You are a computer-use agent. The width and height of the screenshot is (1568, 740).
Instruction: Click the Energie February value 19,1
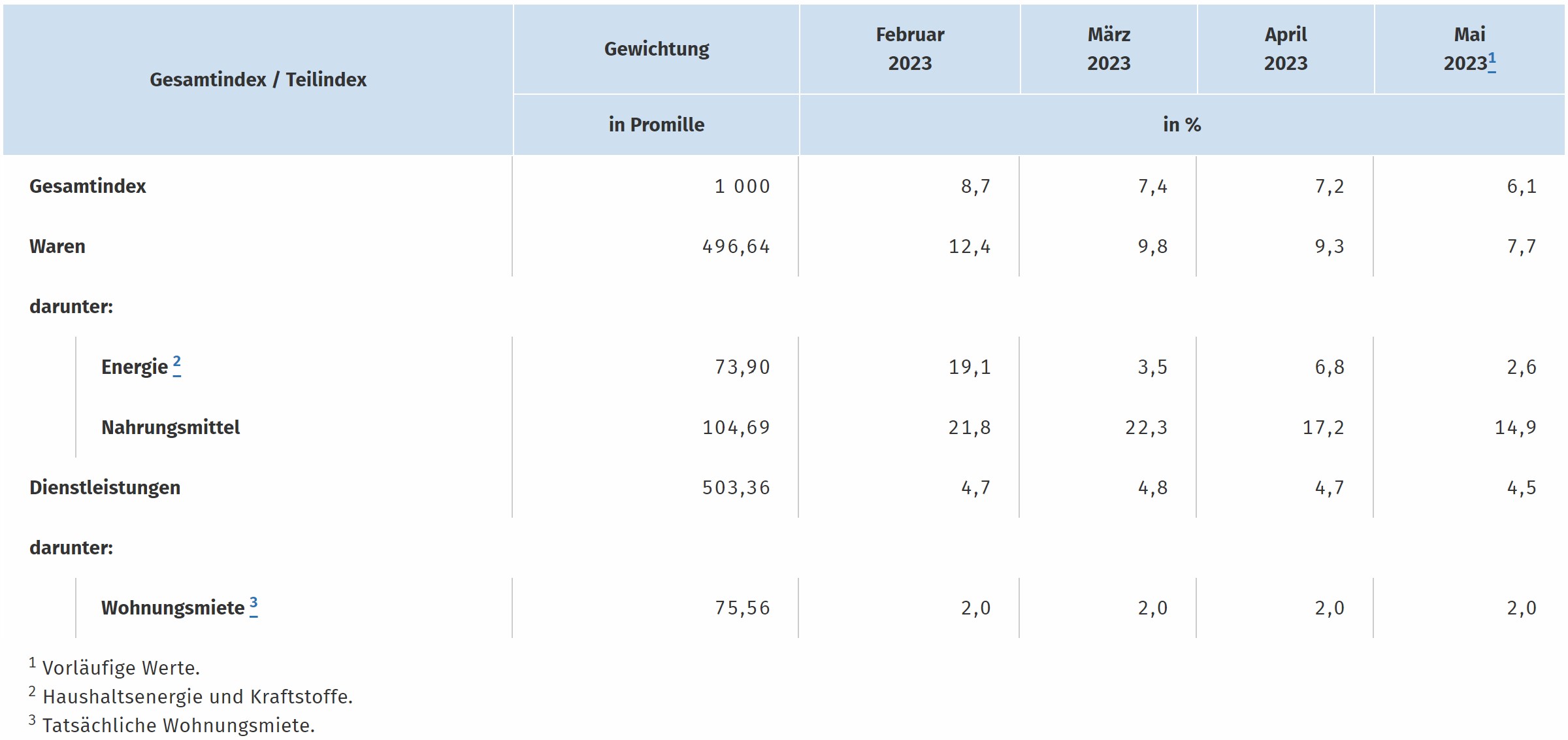coord(970,367)
